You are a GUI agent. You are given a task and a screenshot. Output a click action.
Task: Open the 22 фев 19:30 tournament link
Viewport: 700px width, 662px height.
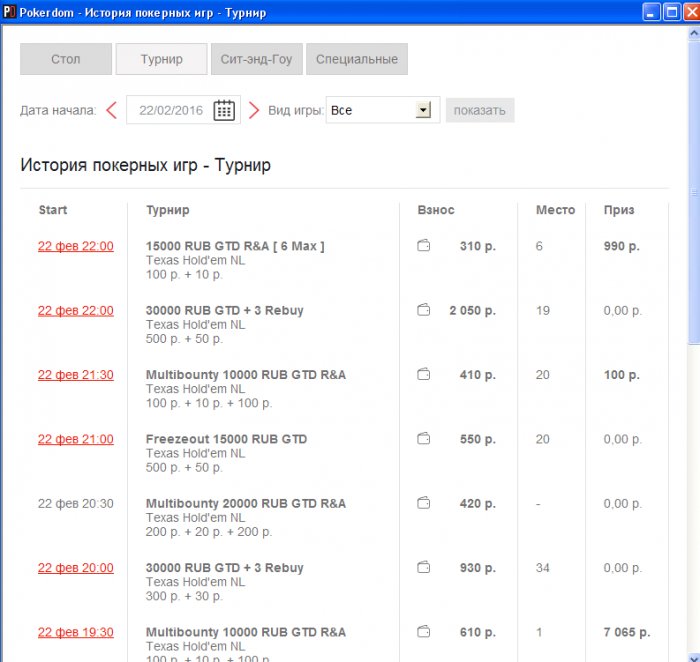[75, 632]
